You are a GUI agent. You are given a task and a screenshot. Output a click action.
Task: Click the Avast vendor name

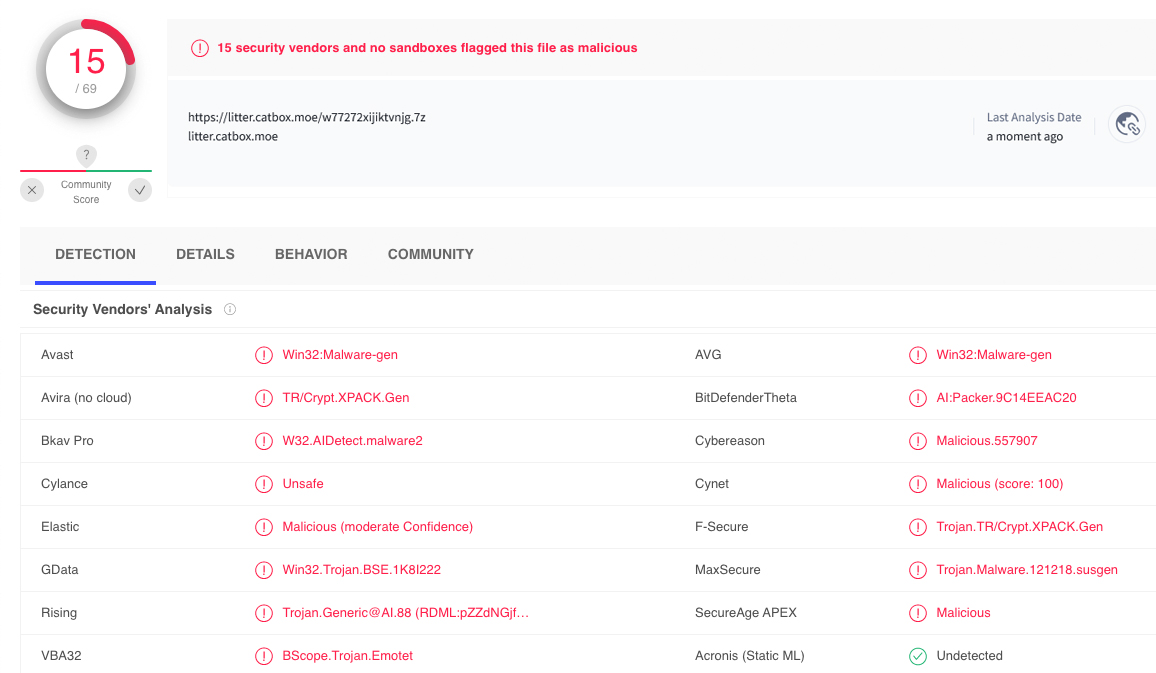point(57,355)
